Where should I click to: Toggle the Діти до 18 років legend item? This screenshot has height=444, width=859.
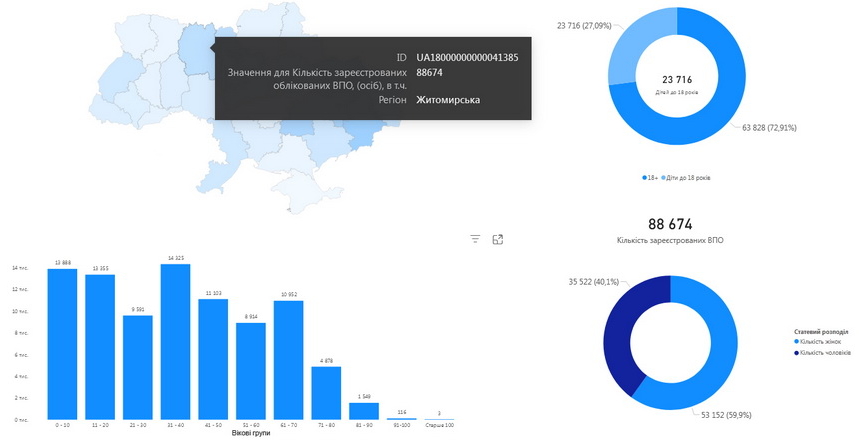coord(689,177)
